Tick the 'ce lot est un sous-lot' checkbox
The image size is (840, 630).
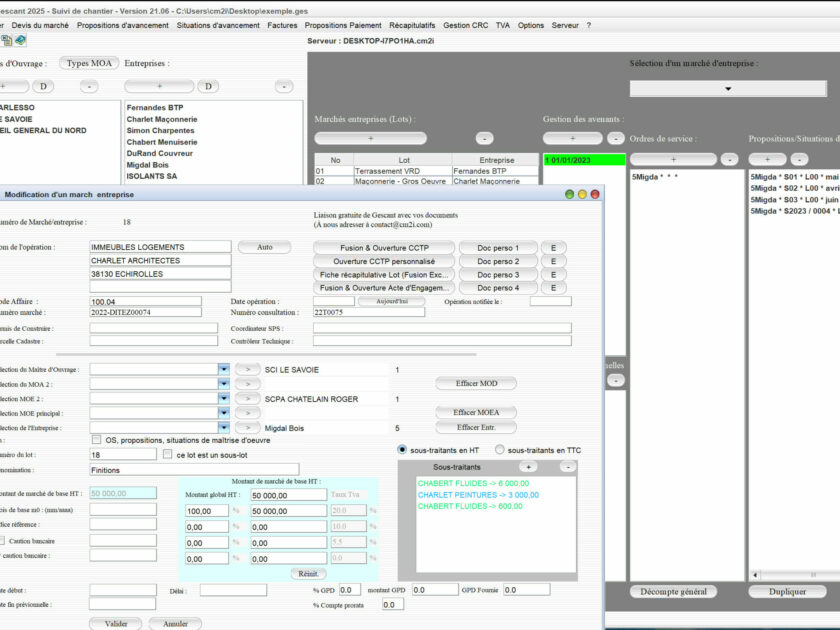(168, 454)
